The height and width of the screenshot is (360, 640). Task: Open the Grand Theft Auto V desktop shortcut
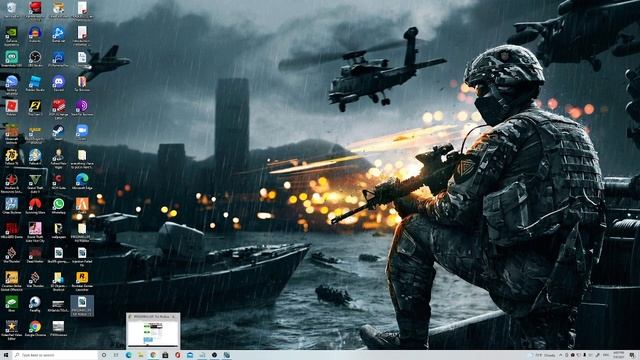pos(35,182)
